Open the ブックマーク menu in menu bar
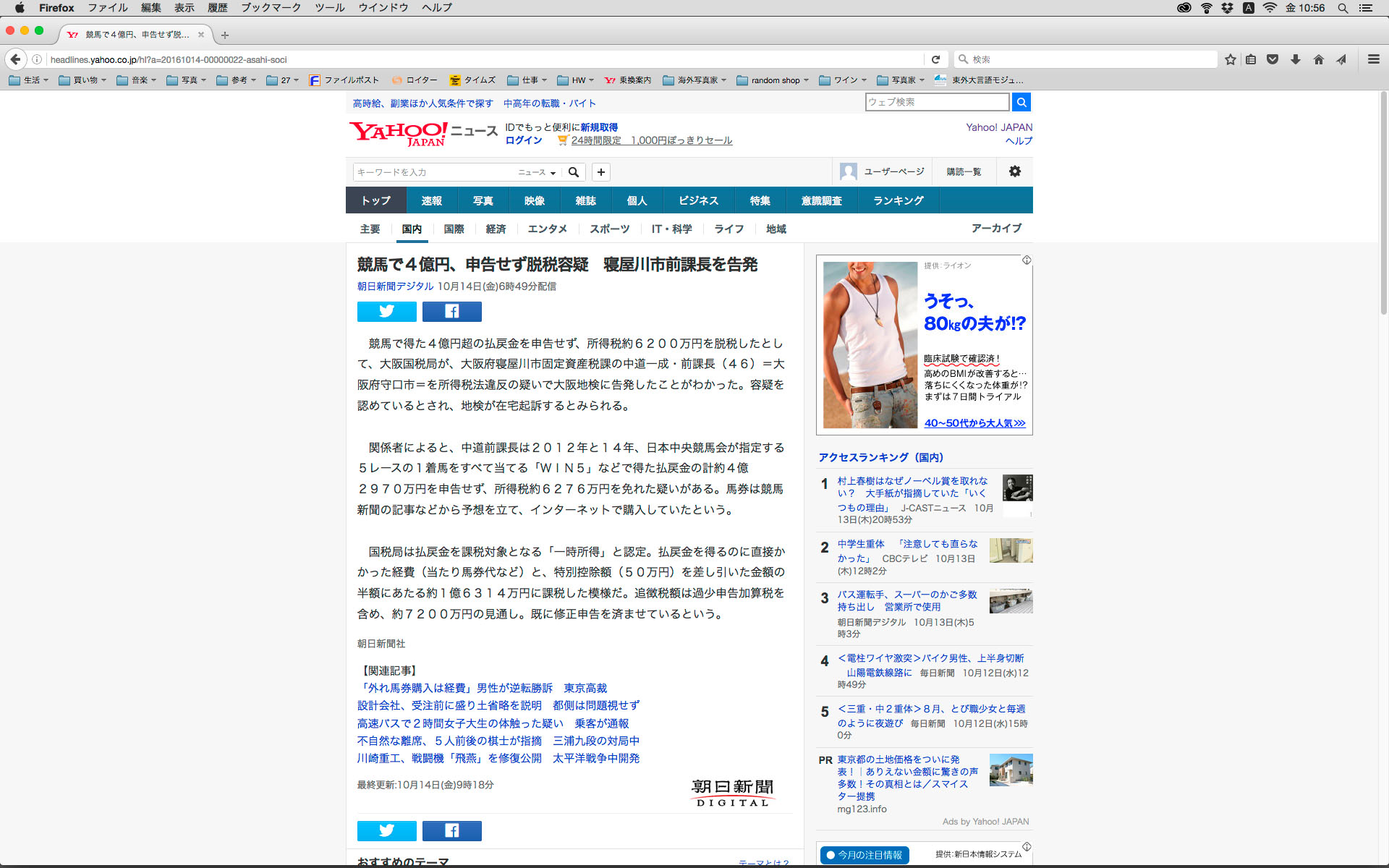The width and height of the screenshot is (1389, 868). pyautogui.click(x=271, y=8)
